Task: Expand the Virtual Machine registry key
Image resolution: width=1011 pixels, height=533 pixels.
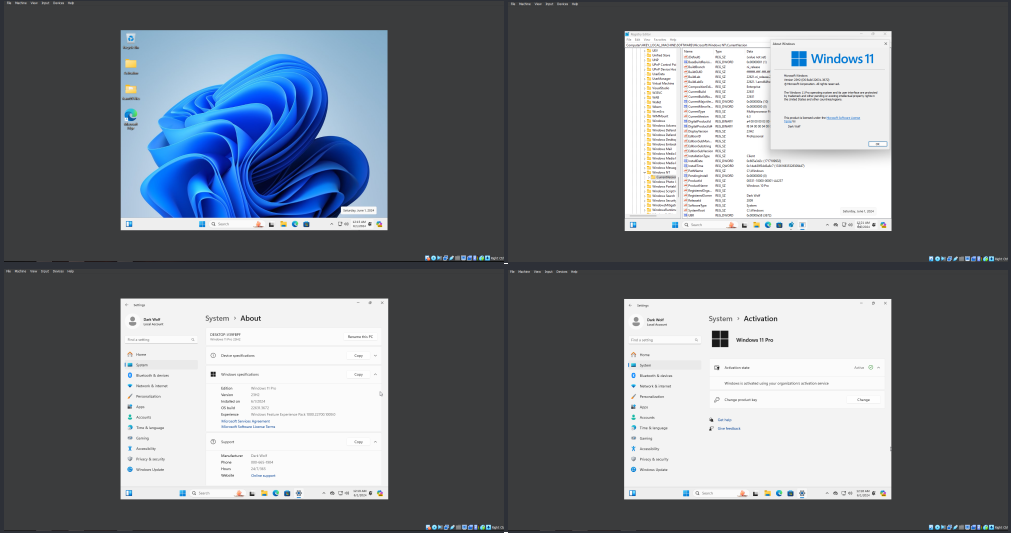Action: point(645,84)
